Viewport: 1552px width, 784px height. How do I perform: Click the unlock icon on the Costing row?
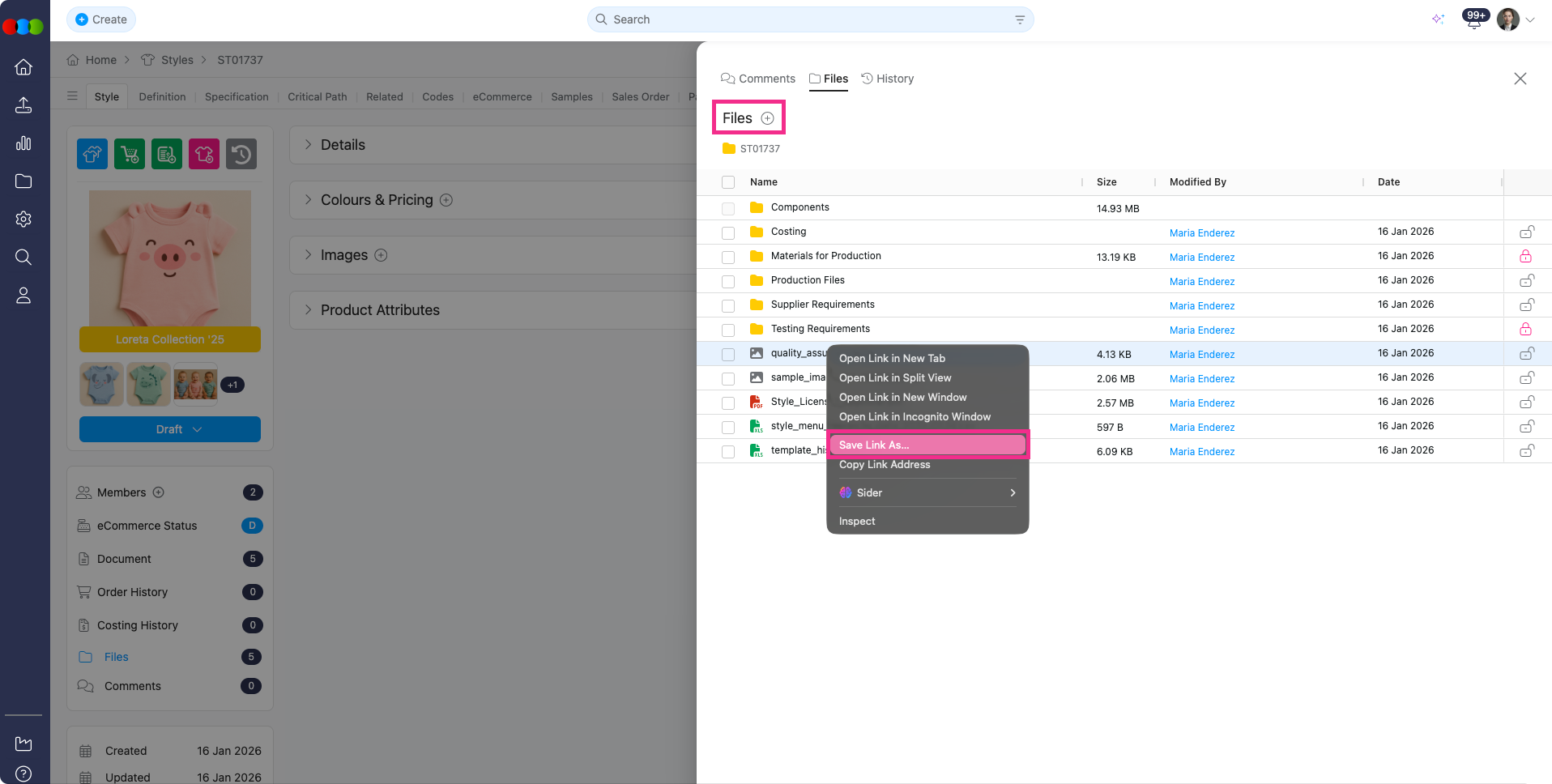1526,232
